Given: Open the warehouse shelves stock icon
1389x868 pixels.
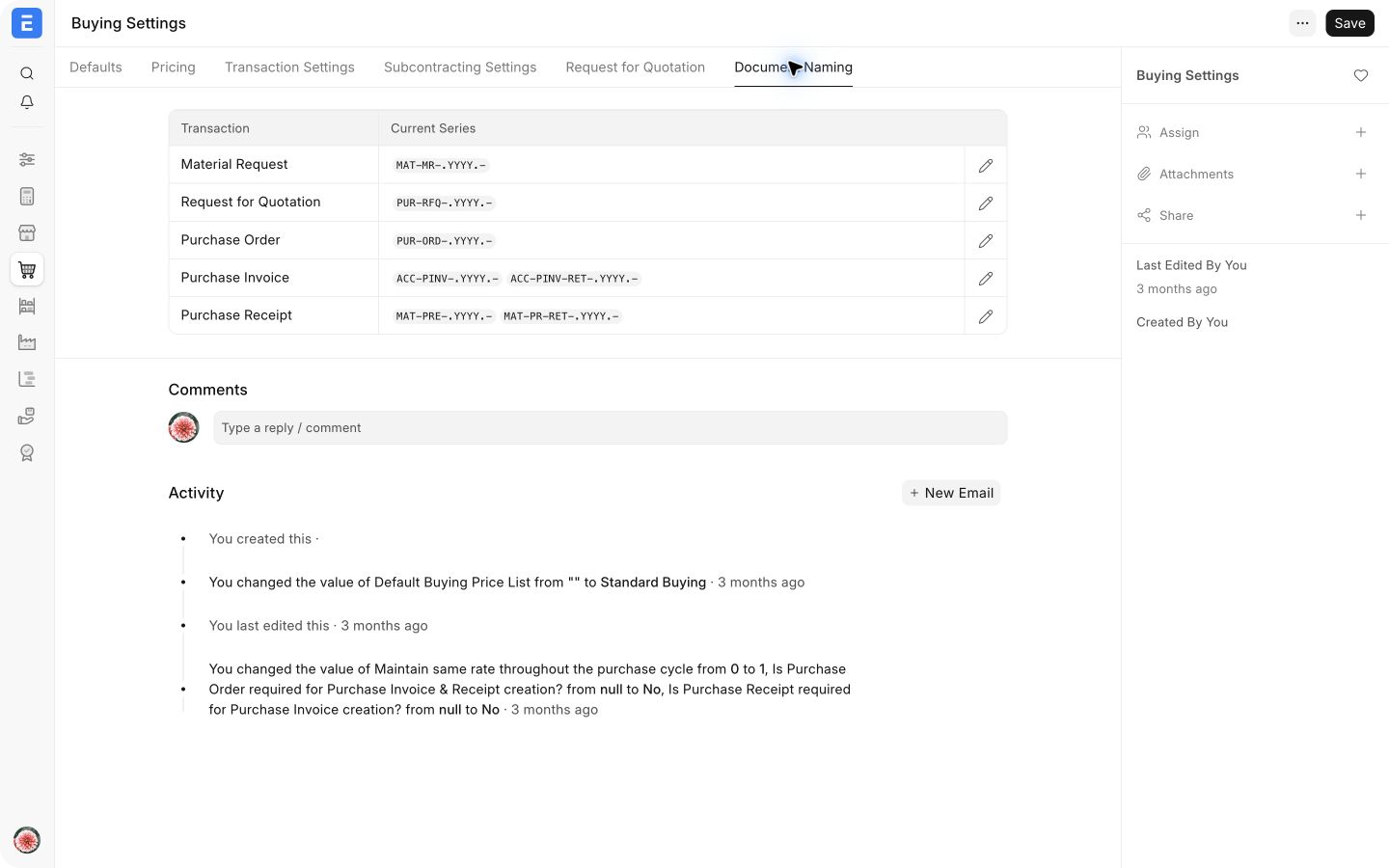Looking at the screenshot, I should (x=27, y=306).
